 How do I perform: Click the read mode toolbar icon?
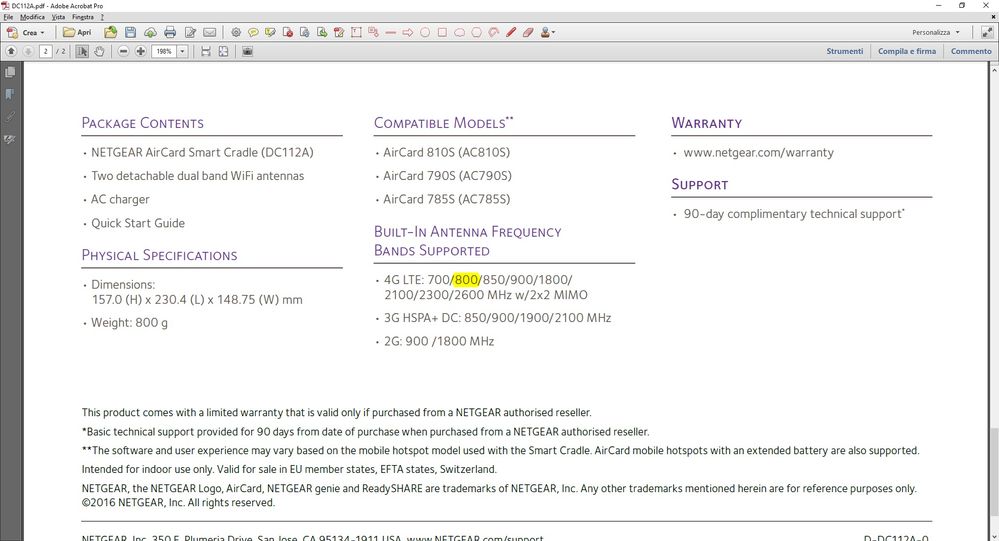pos(248,51)
